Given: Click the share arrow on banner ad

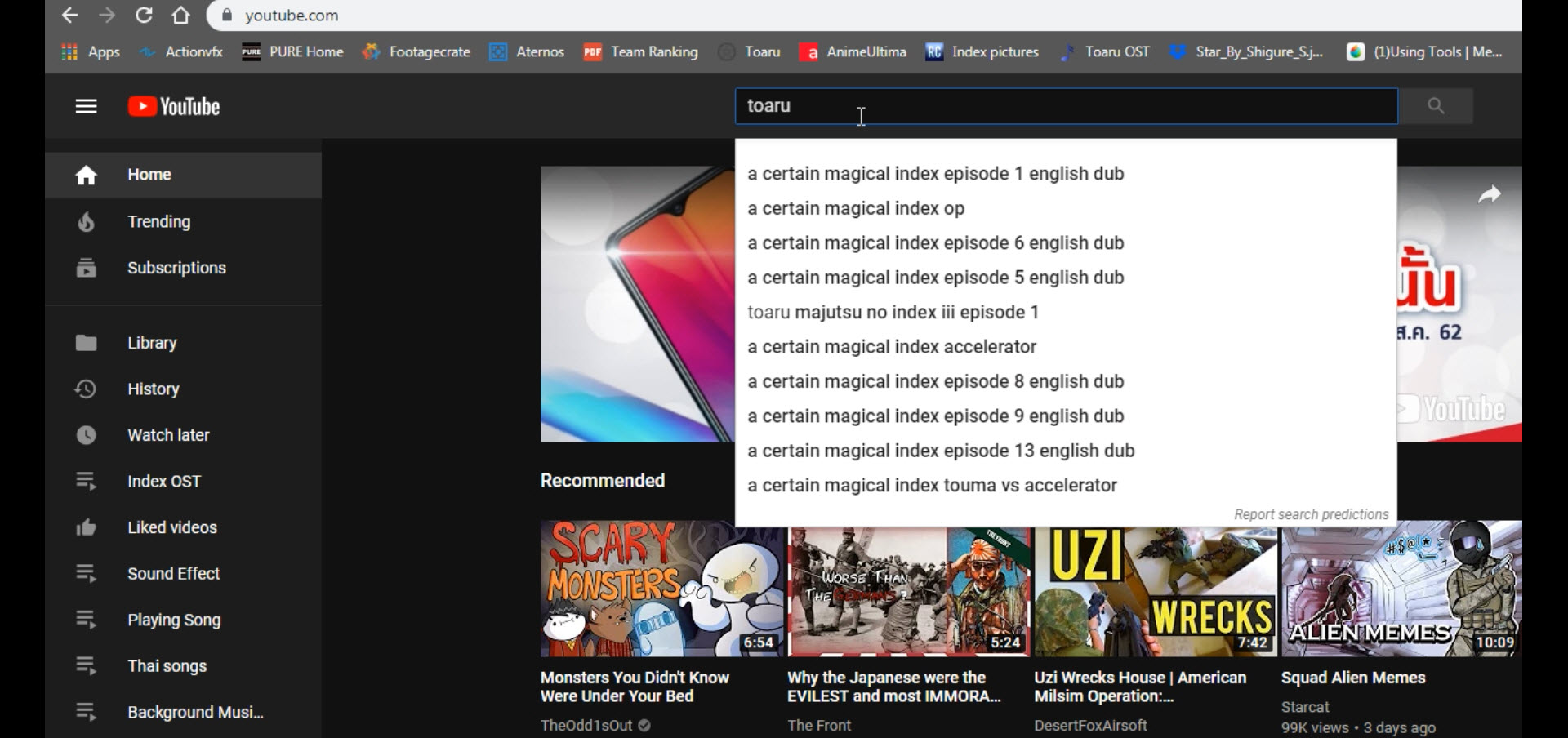Looking at the screenshot, I should 1490,194.
